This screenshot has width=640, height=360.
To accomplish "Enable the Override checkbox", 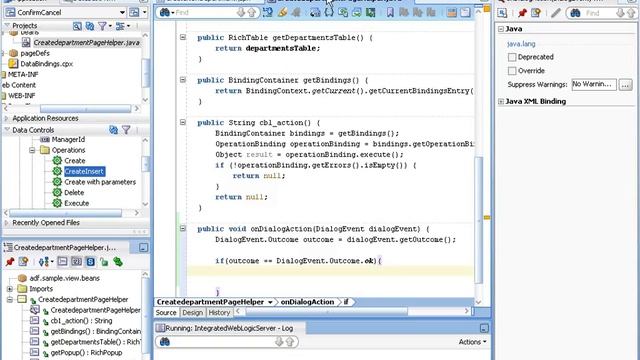I will [512, 71].
